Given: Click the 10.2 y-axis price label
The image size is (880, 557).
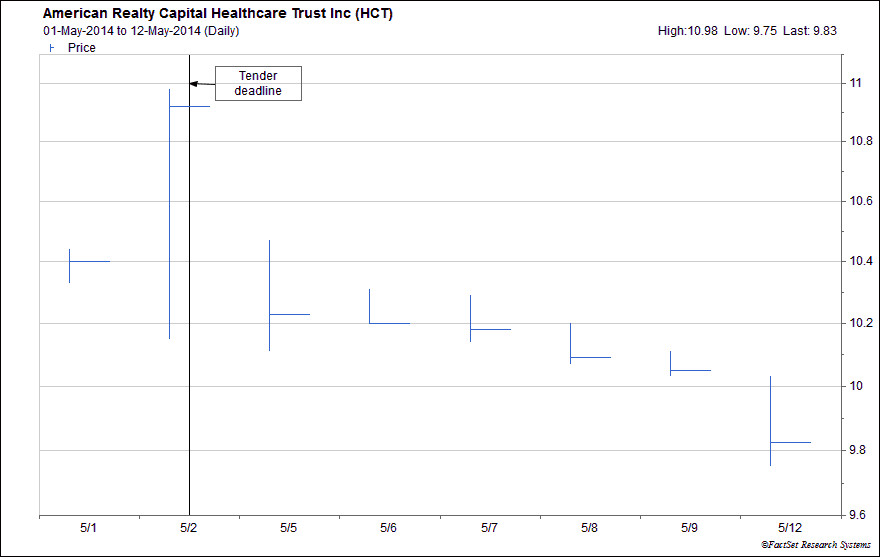Looking at the screenshot, I should (x=861, y=323).
